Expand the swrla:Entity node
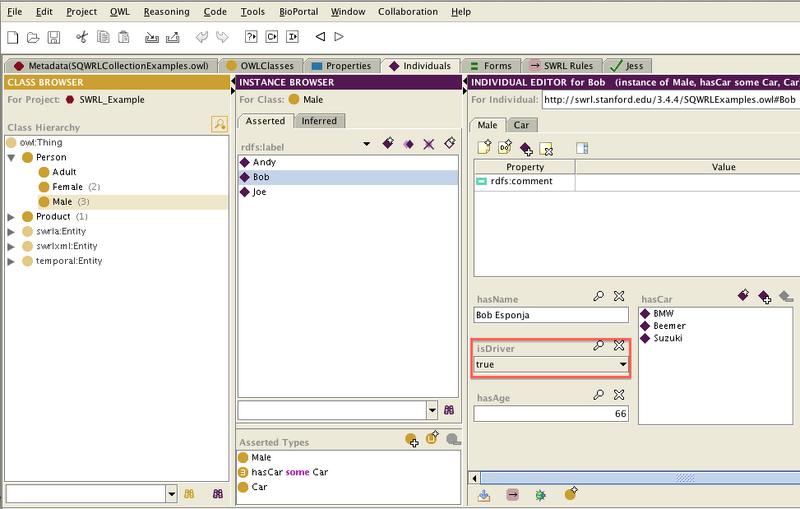800x509 pixels. coord(11,232)
